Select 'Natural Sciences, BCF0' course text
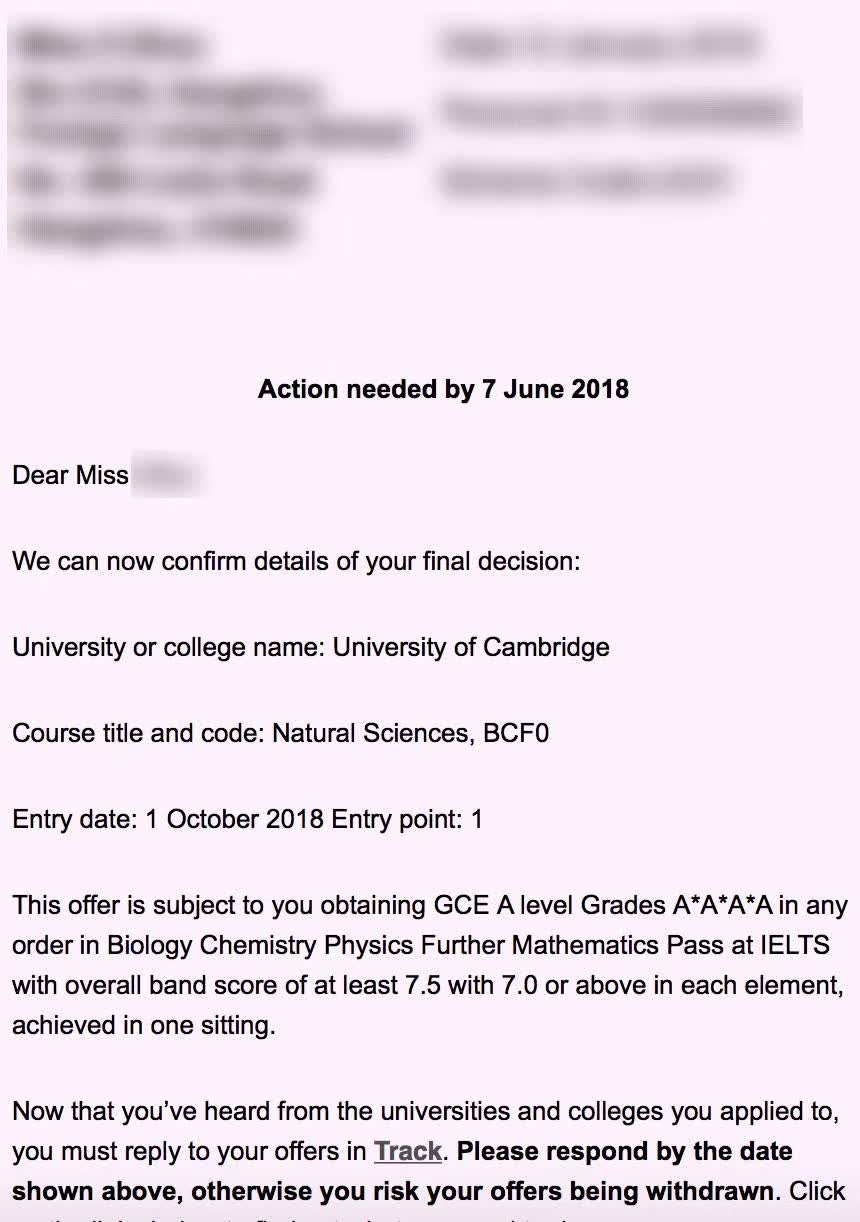The height and width of the screenshot is (1222, 860). coord(410,733)
